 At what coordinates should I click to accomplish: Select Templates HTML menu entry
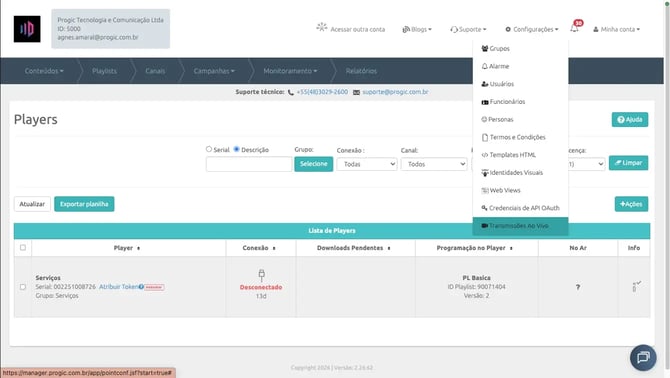pos(520,155)
